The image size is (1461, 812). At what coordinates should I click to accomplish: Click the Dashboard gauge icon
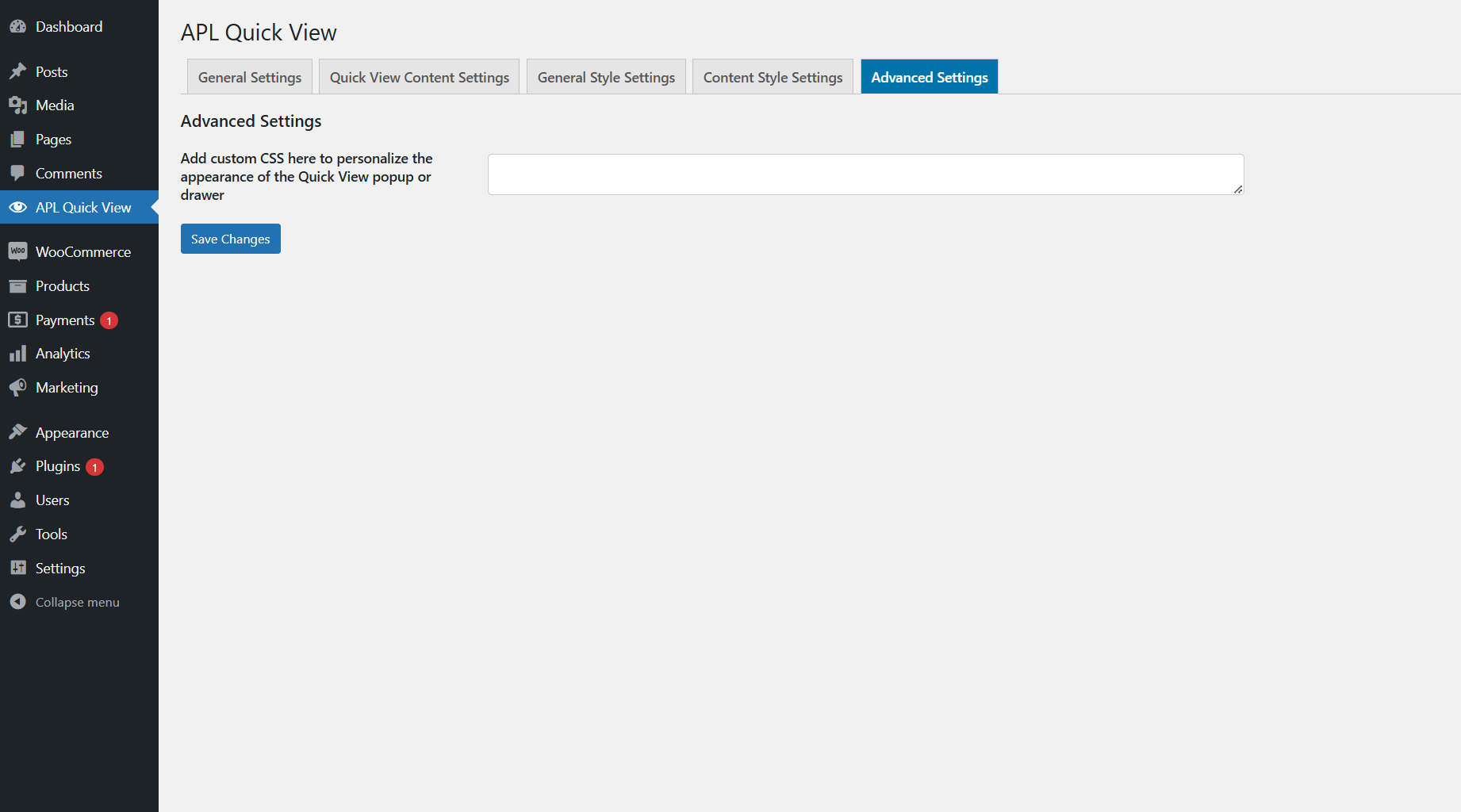[x=17, y=27]
